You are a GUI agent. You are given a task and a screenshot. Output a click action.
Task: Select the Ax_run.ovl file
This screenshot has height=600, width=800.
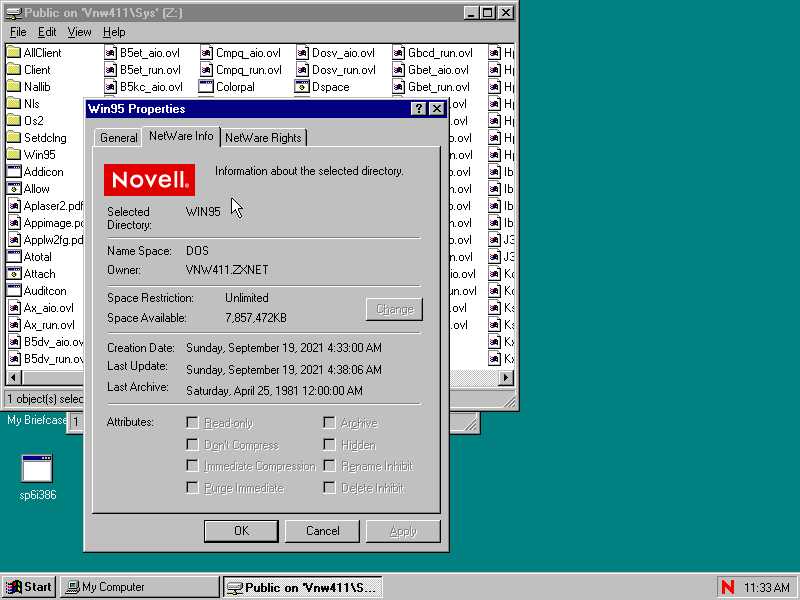point(42,325)
